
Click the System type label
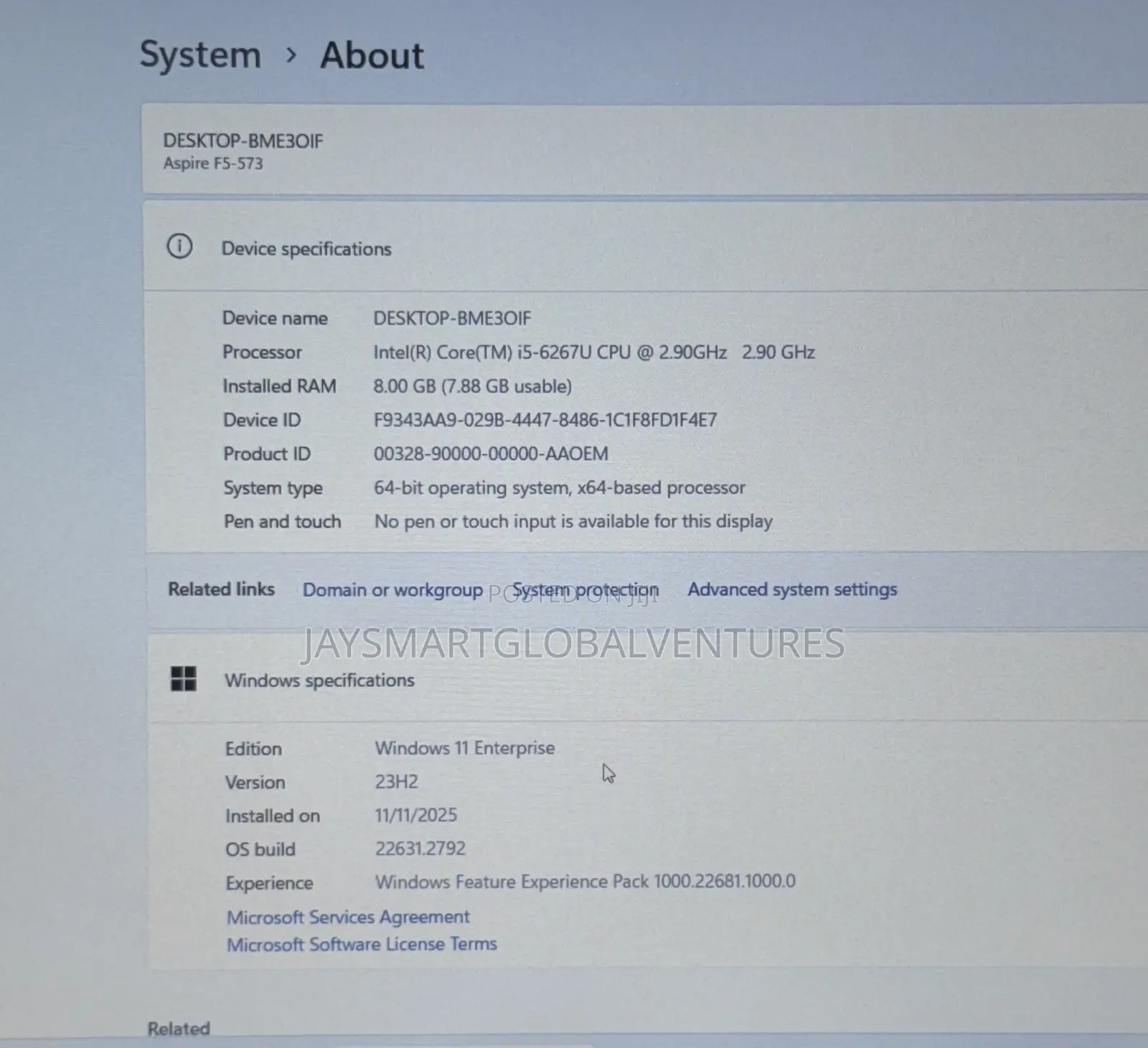click(x=273, y=488)
